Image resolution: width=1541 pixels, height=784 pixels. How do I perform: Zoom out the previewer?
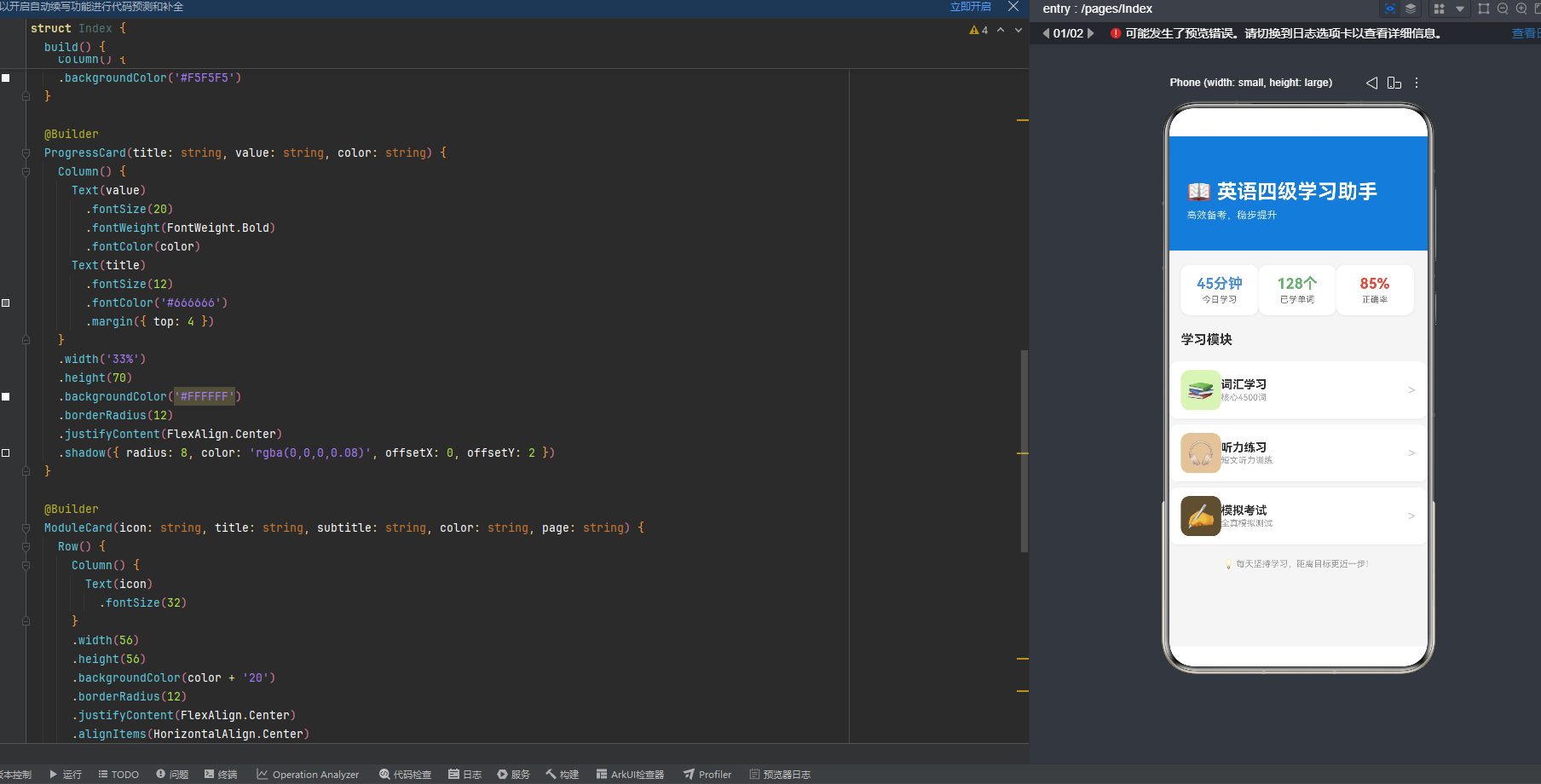tap(1503, 9)
